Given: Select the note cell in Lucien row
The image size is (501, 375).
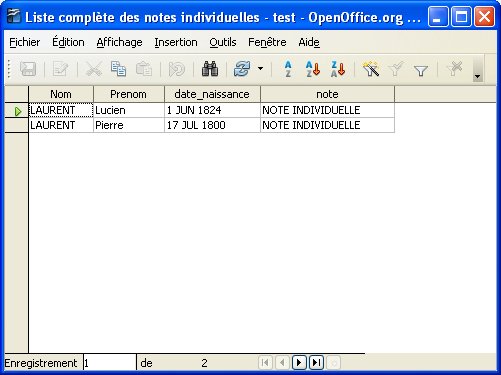Looking at the screenshot, I should (x=327, y=110).
